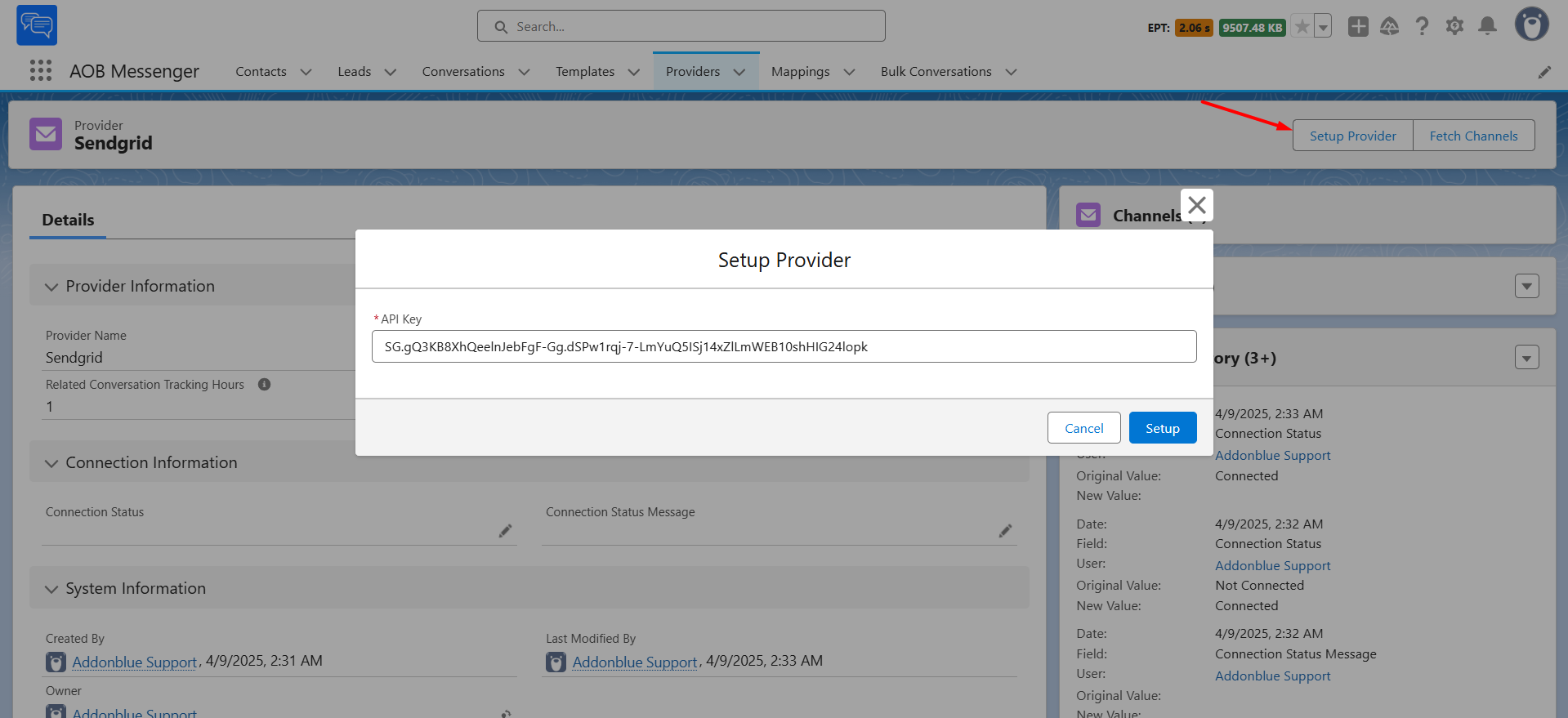Click the Setup Provider button
This screenshot has height=718, width=1568.
(x=1353, y=136)
